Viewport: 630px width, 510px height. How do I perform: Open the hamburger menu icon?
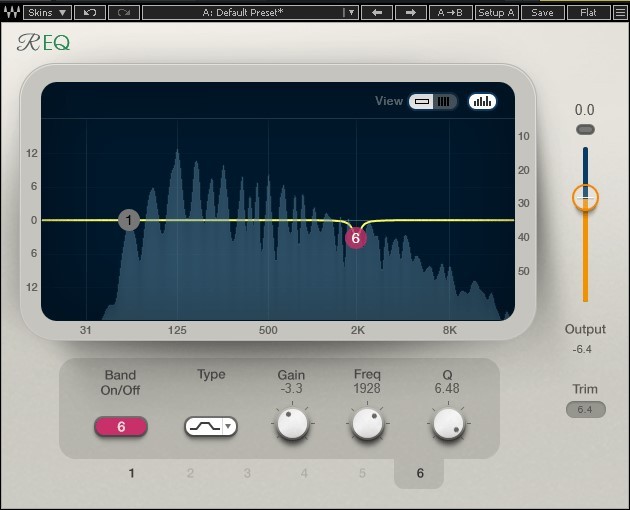621,12
